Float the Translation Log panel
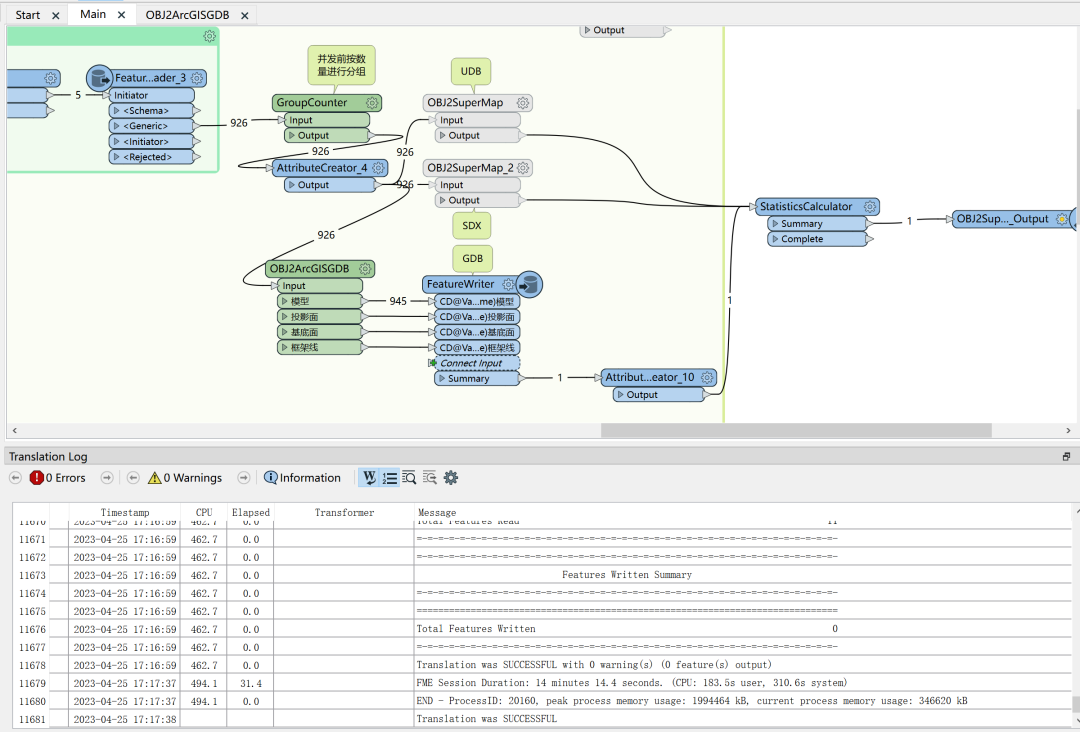 tap(1066, 457)
